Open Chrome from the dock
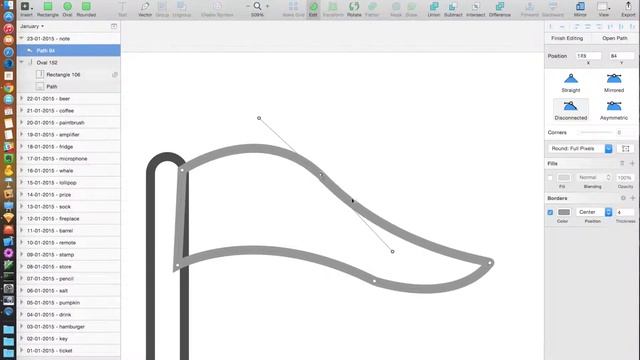This screenshot has height=360, width=640. [x=9, y=88]
